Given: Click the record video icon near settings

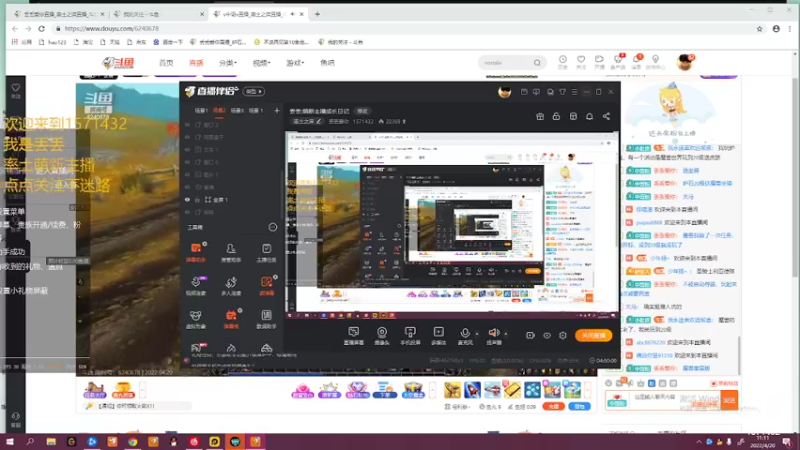Looking at the screenshot, I should pos(530,335).
